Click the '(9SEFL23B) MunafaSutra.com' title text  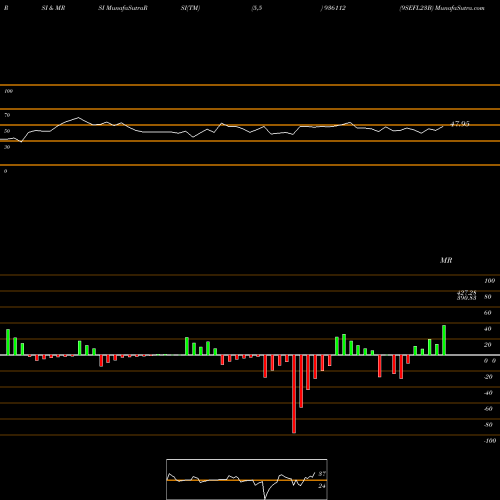point(442,8)
